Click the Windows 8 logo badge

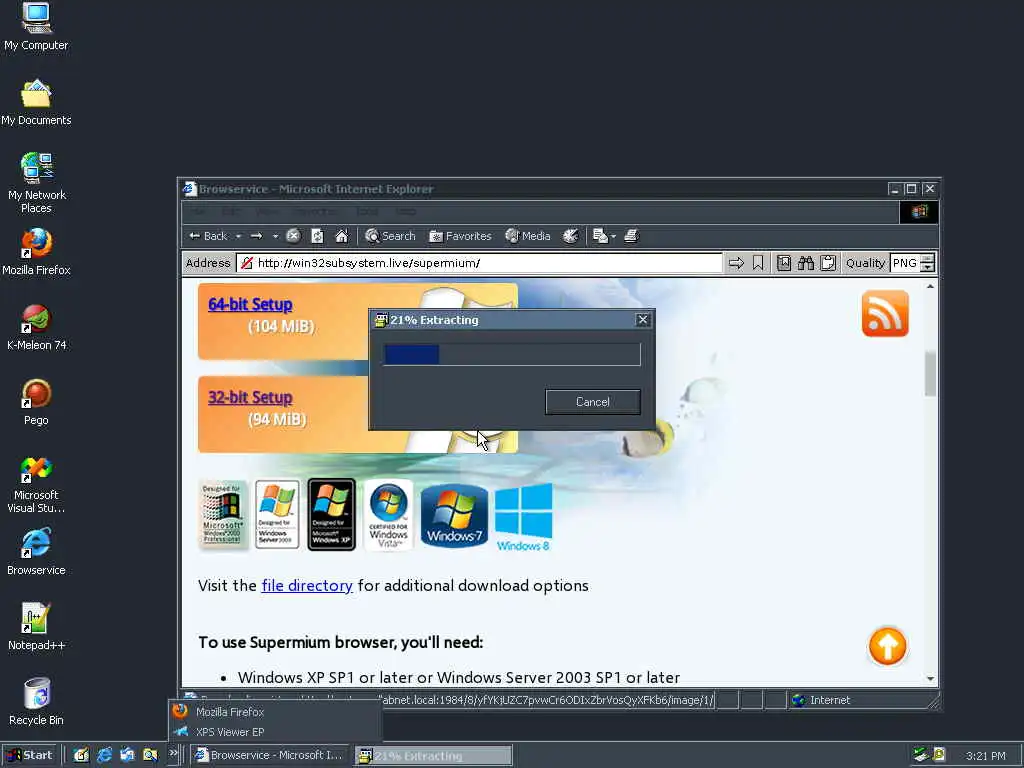[523, 517]
